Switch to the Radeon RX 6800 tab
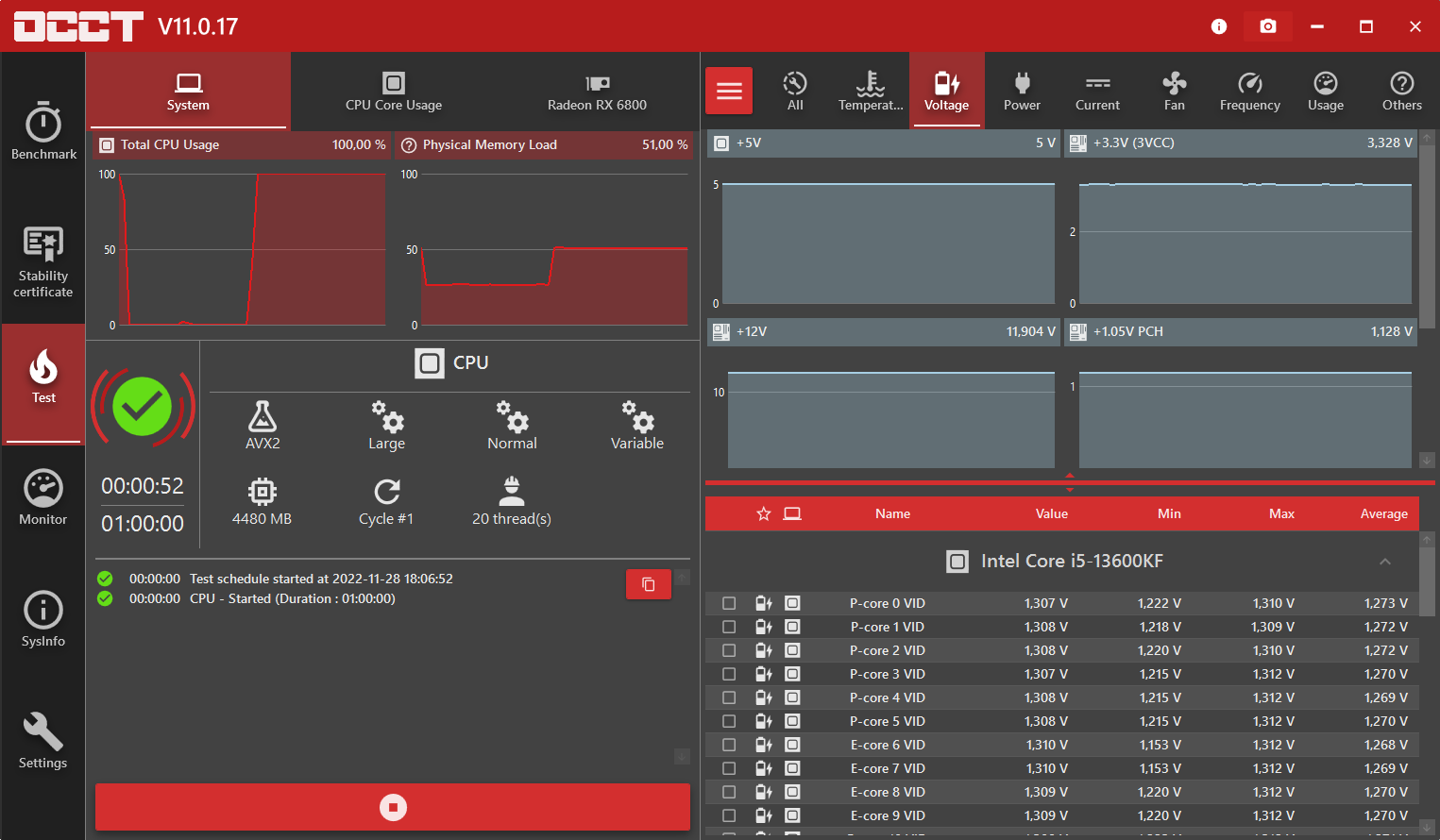 (x=597, y=92)
